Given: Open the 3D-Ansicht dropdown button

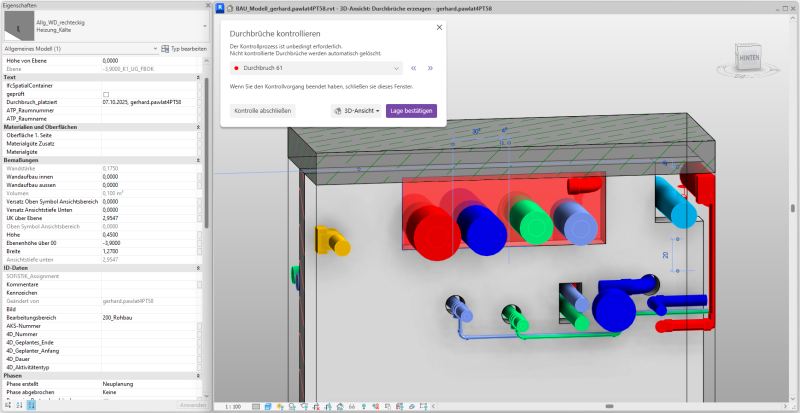Looking at the screenshot, I should [357, 111].
